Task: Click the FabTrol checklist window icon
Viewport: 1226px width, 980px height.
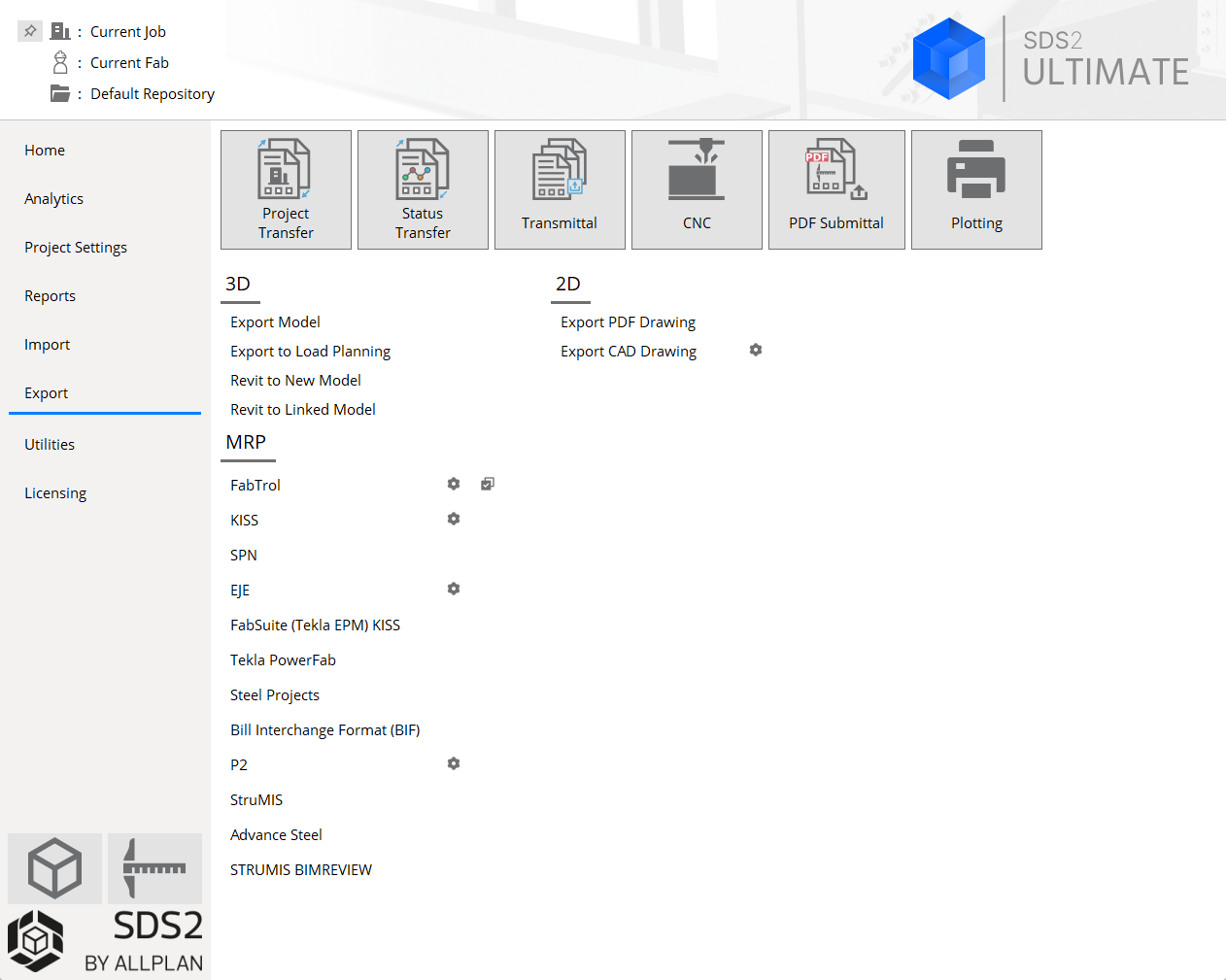Action: 488,484
